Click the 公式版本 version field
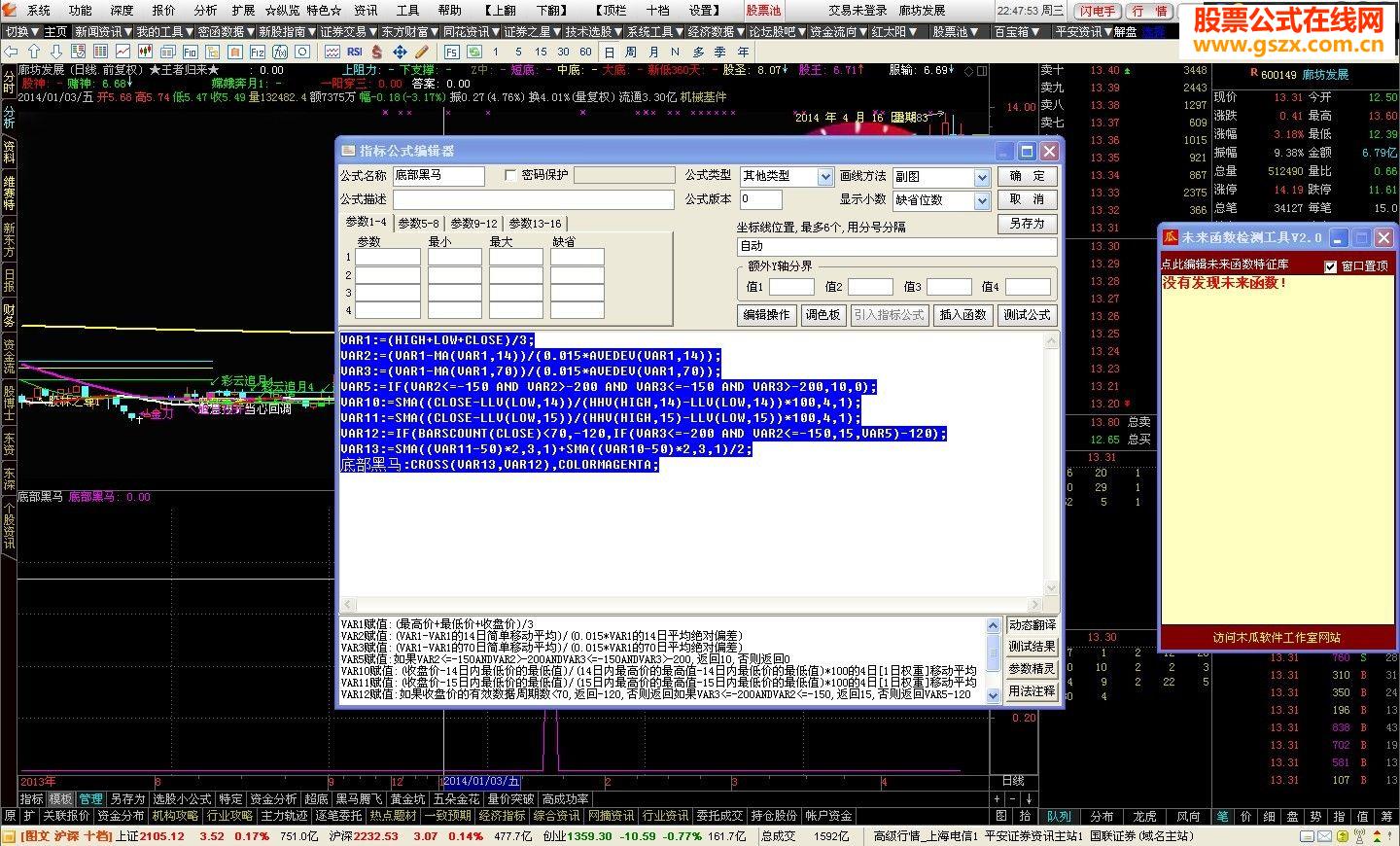 point(760,199)
